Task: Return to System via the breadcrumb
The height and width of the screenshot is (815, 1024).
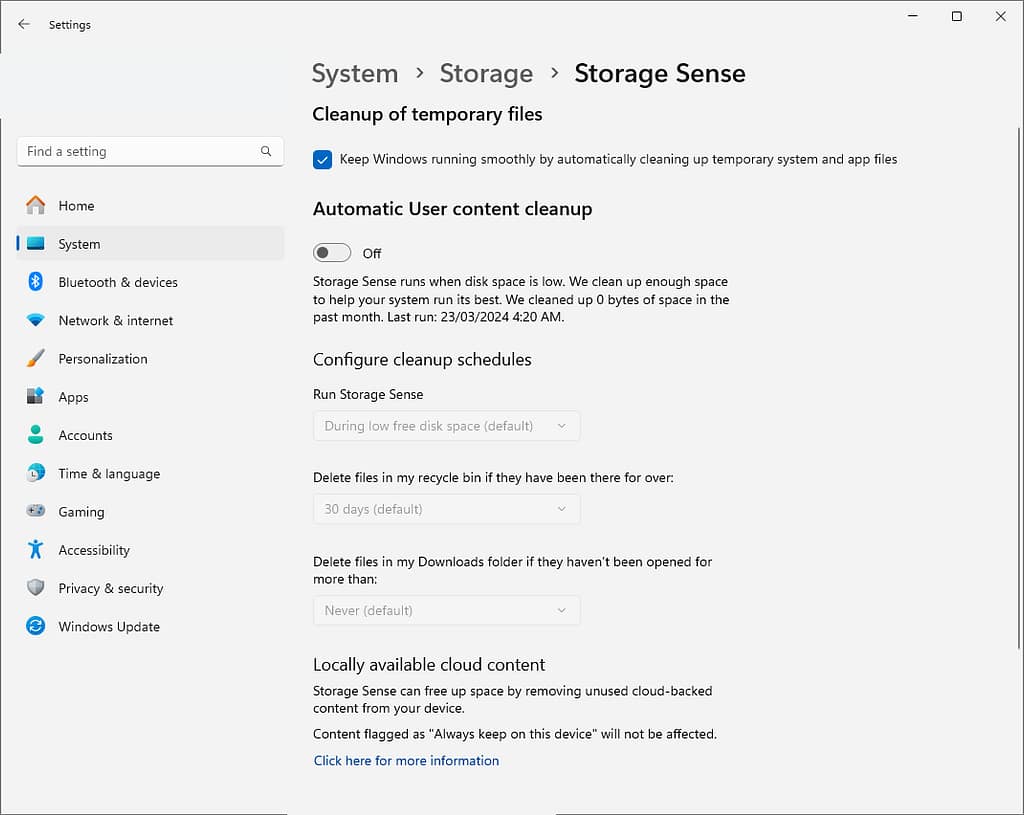Action: pyautogui.click(x=355, y=73)
